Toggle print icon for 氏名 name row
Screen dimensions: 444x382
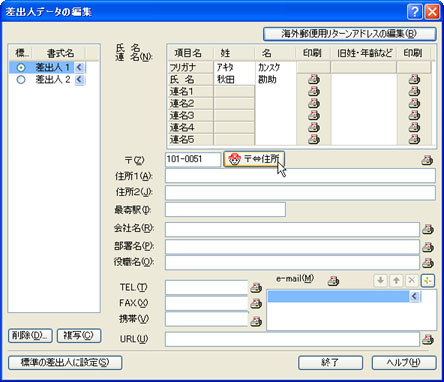click(313, 80)
